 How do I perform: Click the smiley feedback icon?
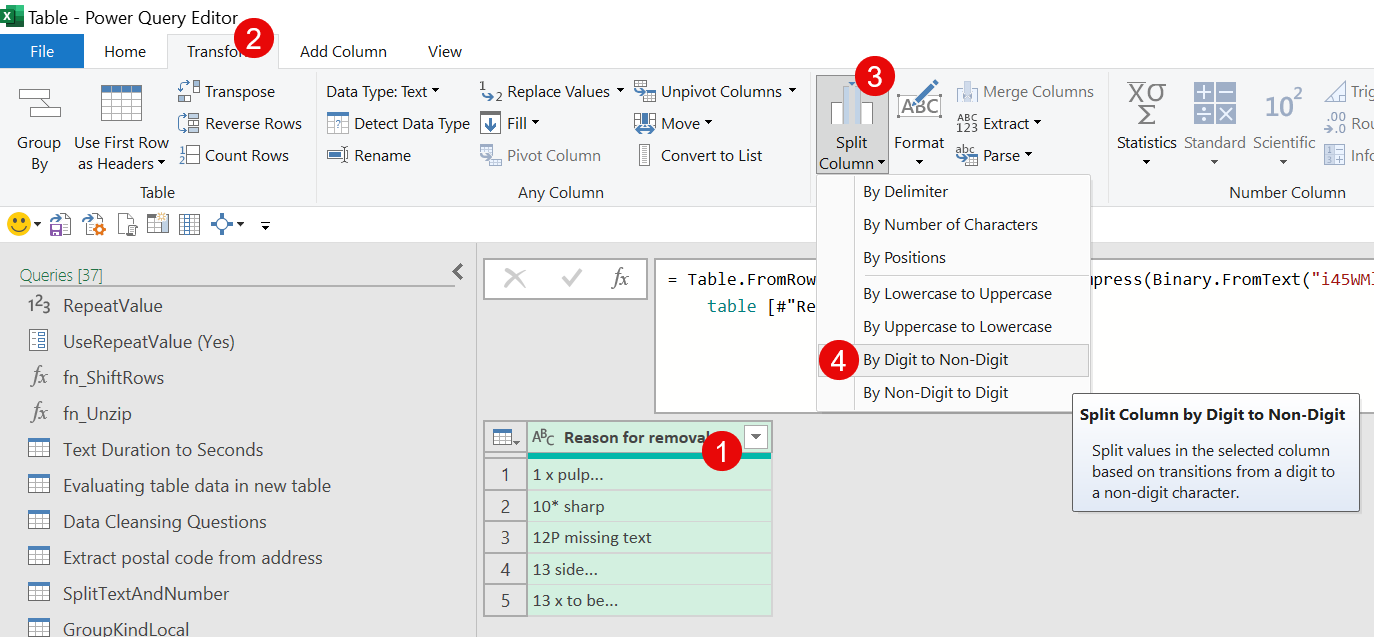click(18, 224)
